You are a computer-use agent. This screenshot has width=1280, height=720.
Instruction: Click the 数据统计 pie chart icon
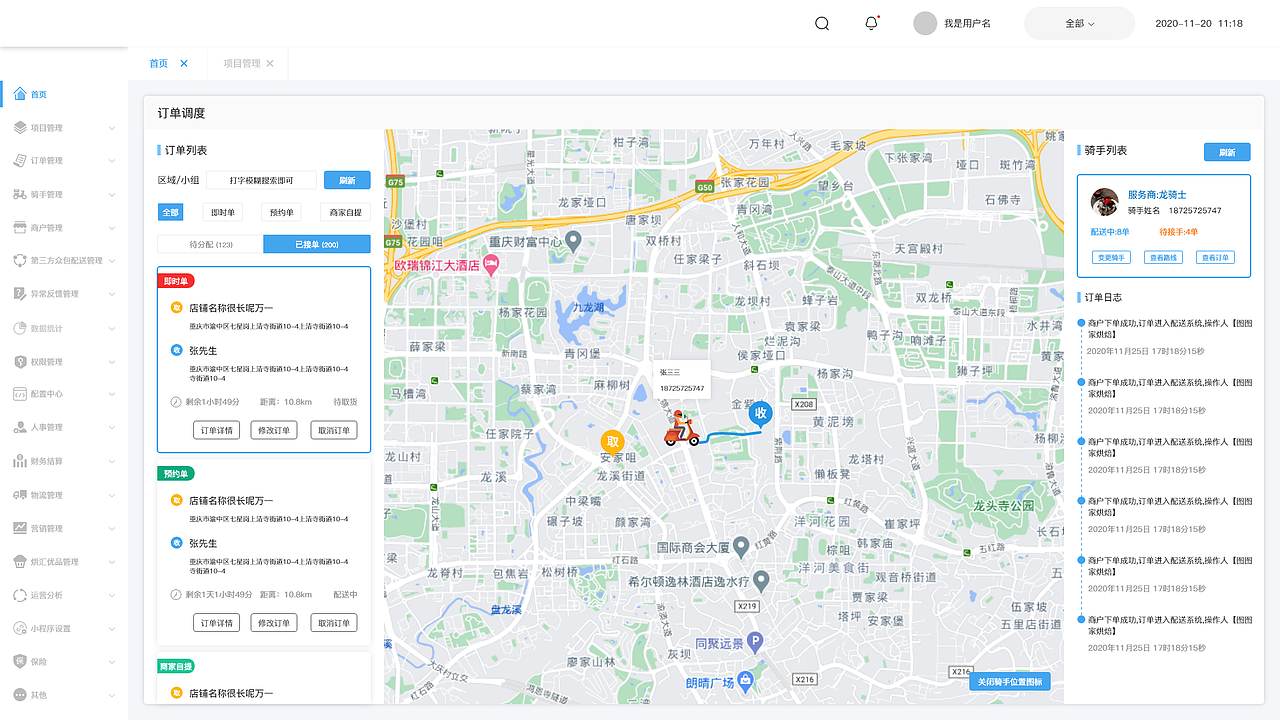(x=20, y=328)
